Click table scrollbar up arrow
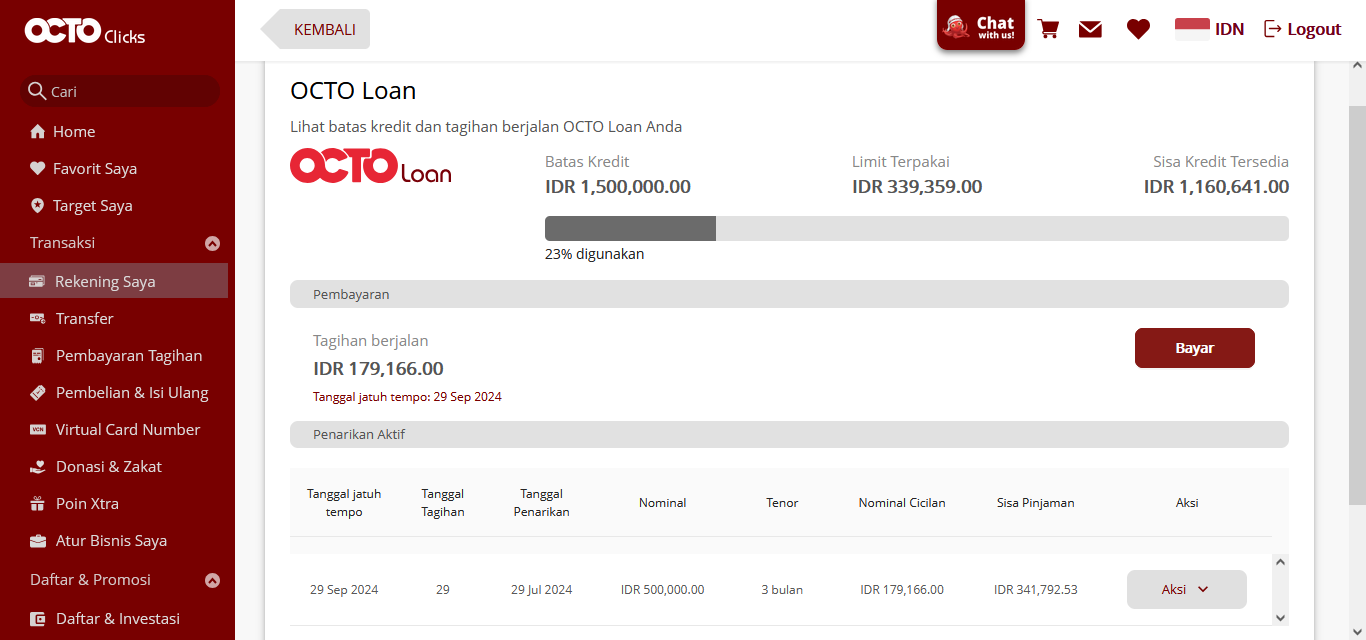Image resolution: width=1366 pixels, height=640 pixels. [x=1281, y=562]
